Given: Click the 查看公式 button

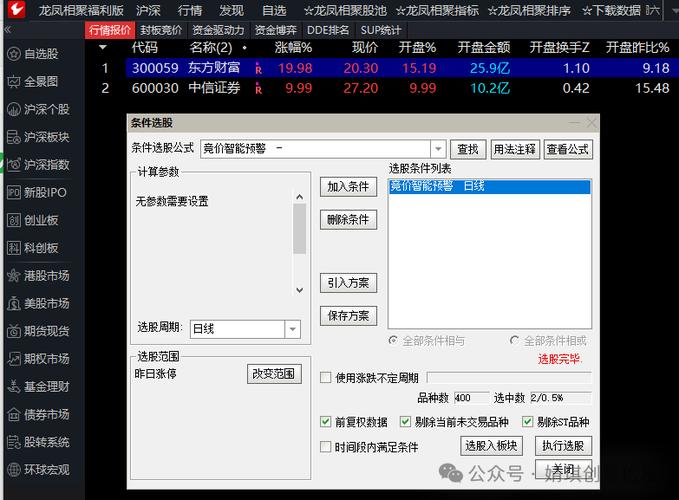Looking at the screenshot, I should 568,149.
